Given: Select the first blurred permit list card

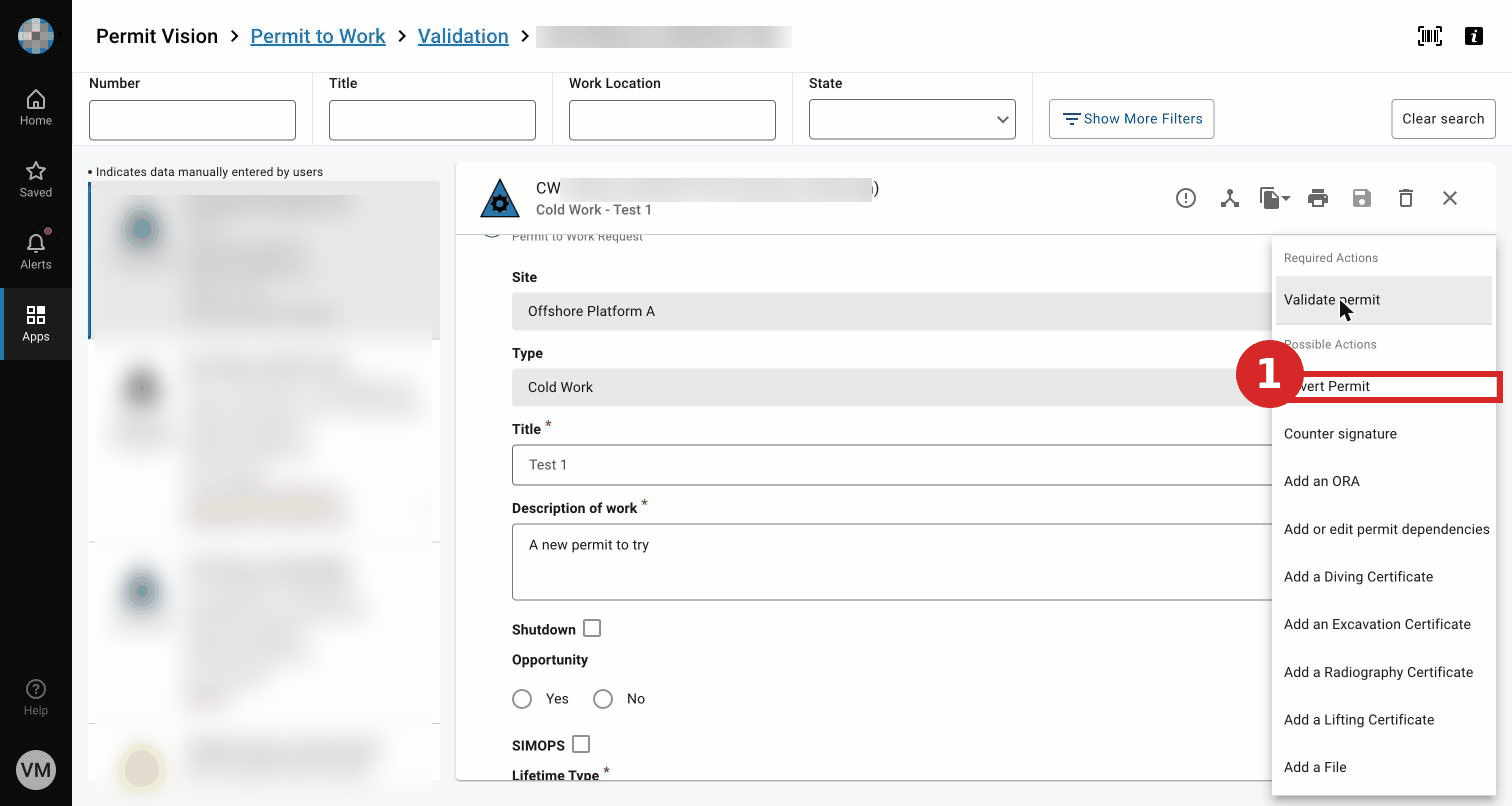Looking at the screenshot, I should [x=264, y=260].
